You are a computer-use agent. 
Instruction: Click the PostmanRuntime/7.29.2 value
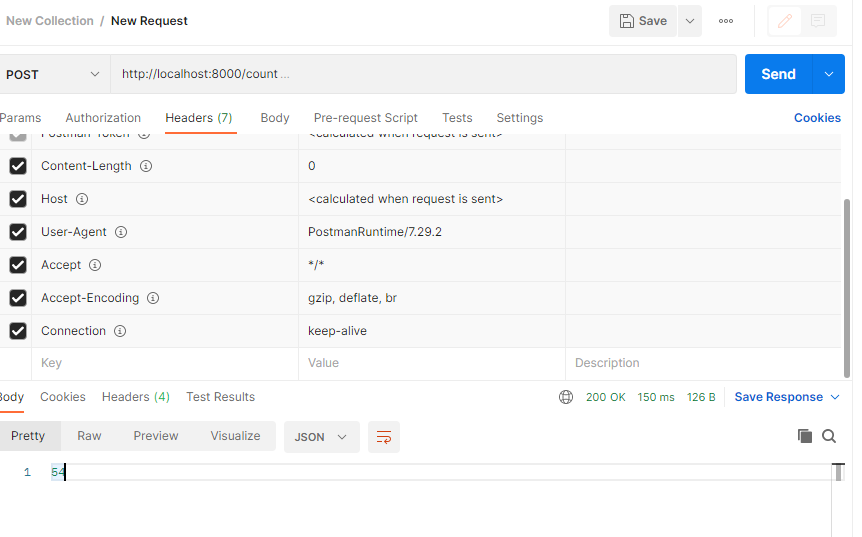pyautogui.click(x=374, y=232)
